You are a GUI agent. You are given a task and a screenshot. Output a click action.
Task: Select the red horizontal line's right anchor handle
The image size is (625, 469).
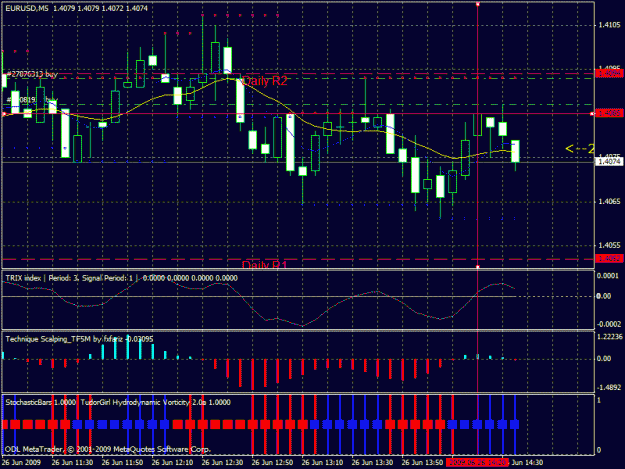[x=592, y=114]
